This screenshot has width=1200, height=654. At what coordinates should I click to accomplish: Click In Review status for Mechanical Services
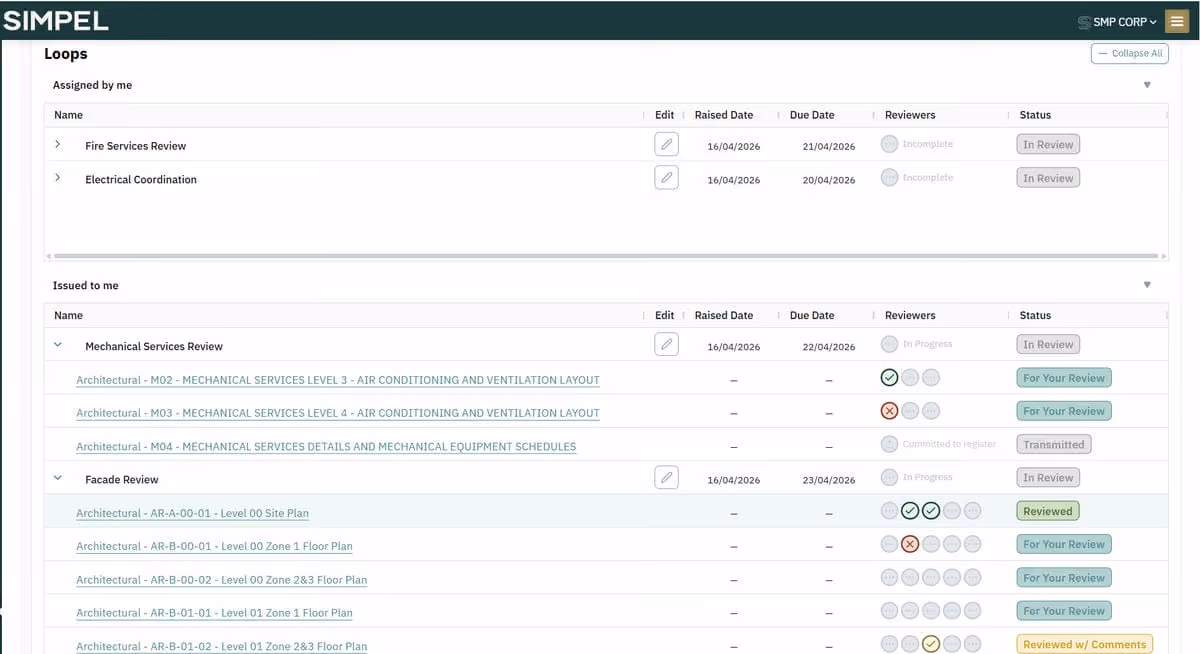point(1048,344)
